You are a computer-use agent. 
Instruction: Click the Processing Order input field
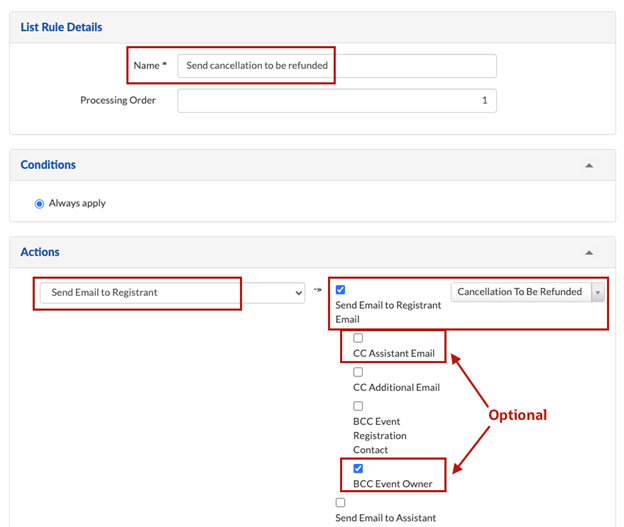pyautogui.click(x=336, y=101)
